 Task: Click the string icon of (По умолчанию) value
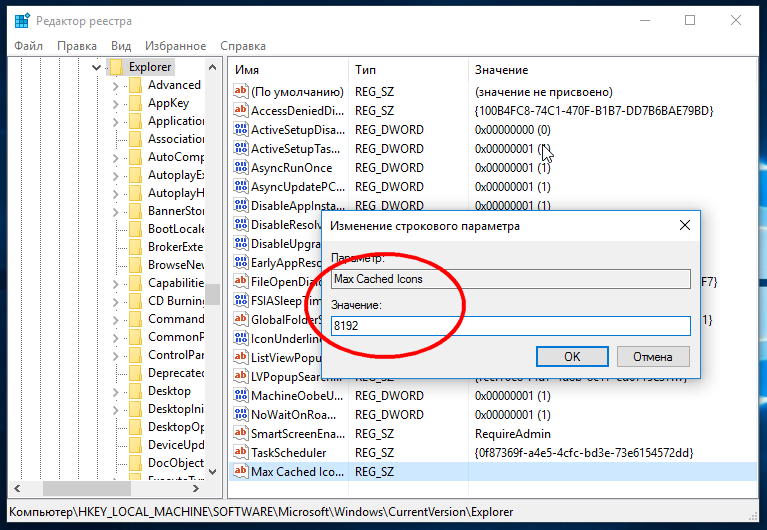[240, 91]
